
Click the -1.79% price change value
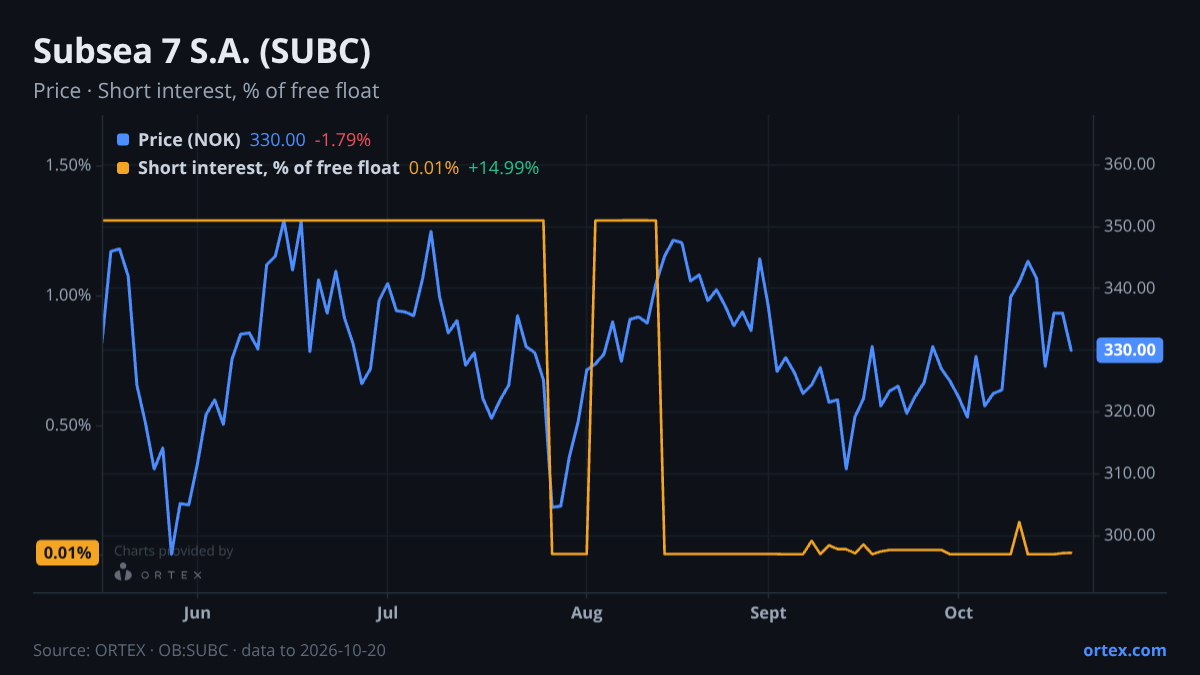342,140
